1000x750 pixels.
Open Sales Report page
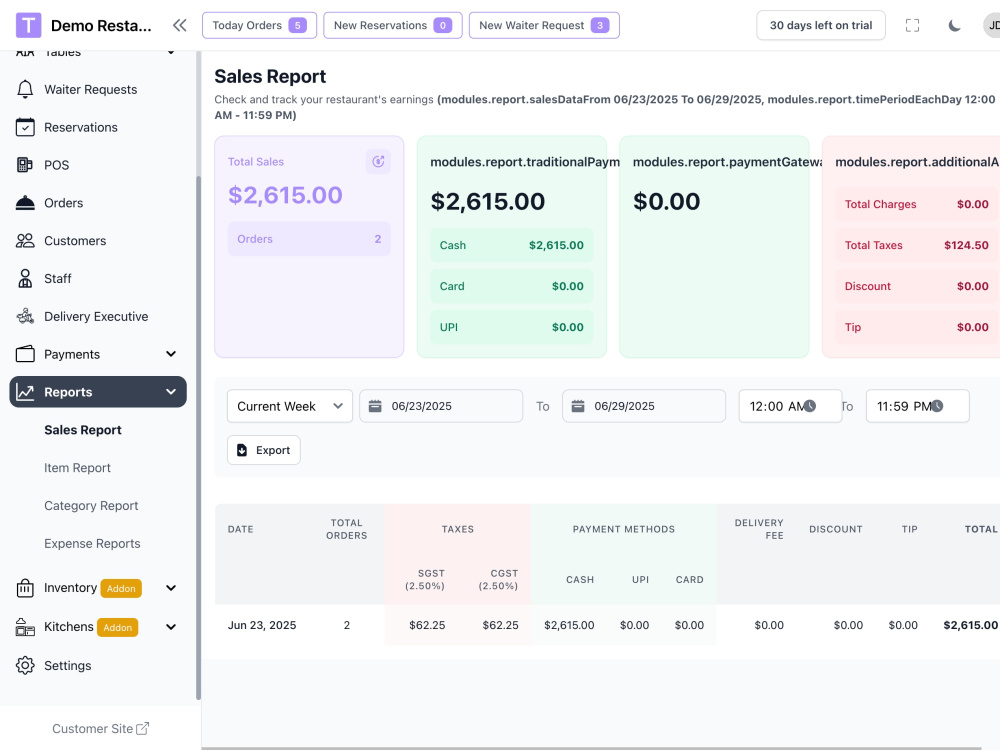point(83,430)
